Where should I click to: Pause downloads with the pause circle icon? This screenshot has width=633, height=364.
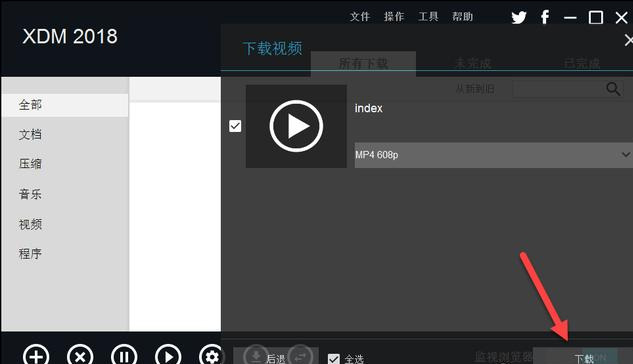tap(124, 356)
